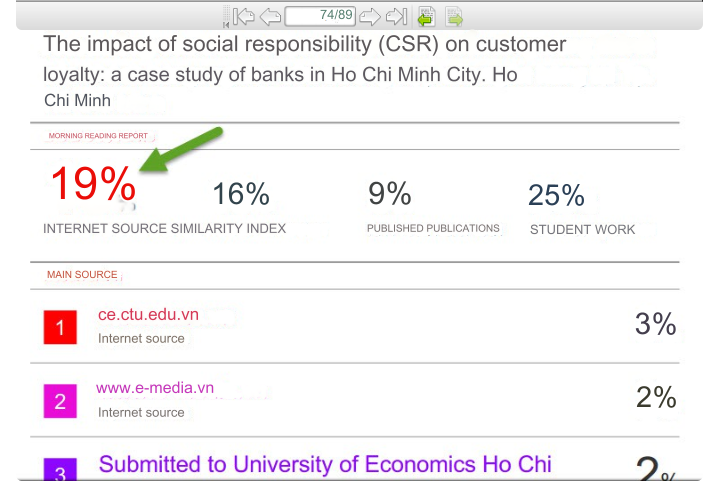Click the next document icon
Image resolution: width=717 pixels, height=491 pixels.
click(454, 16)
